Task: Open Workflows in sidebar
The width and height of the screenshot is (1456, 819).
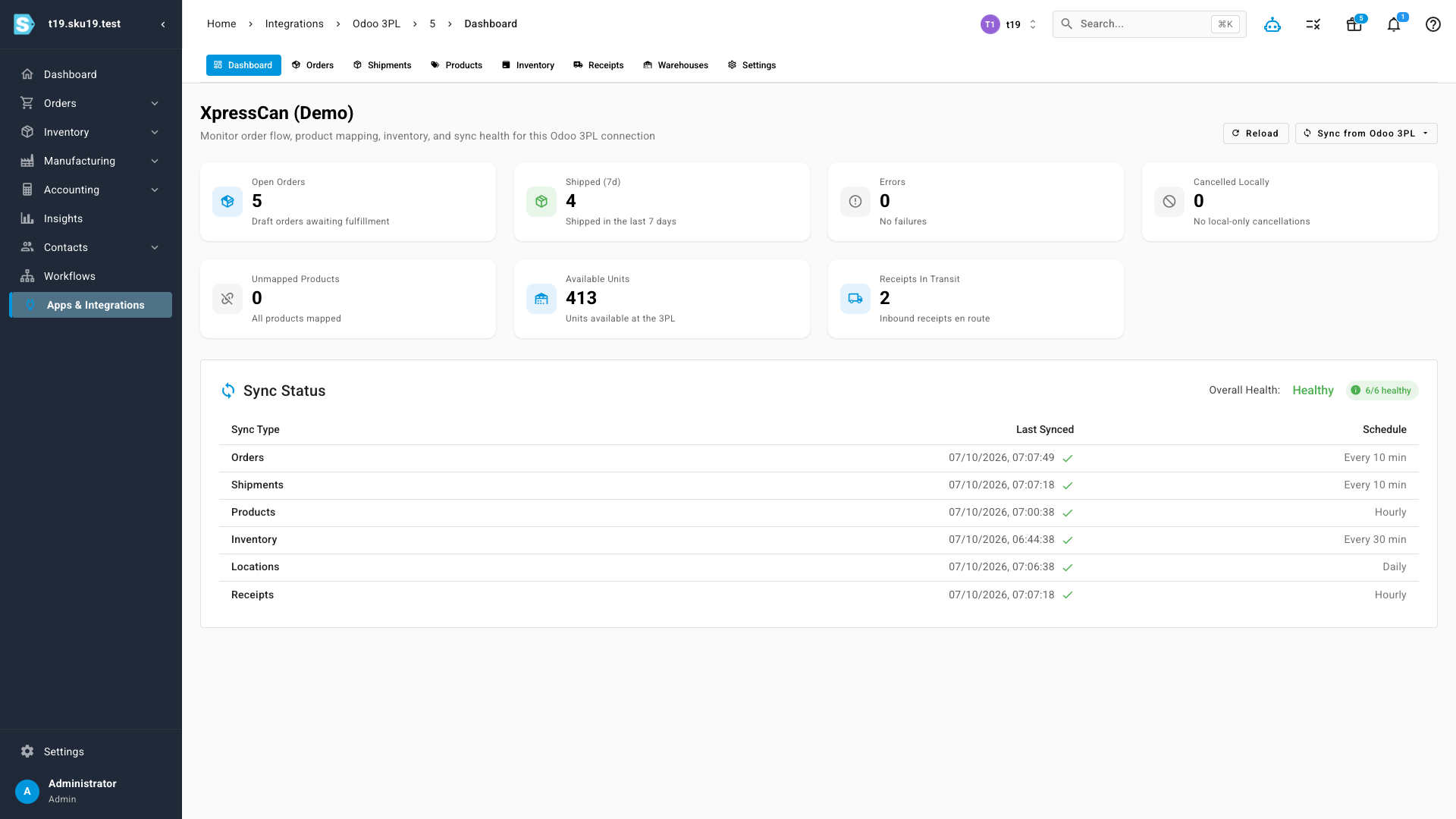Action: pyautogui.click(x=91, y=276)
